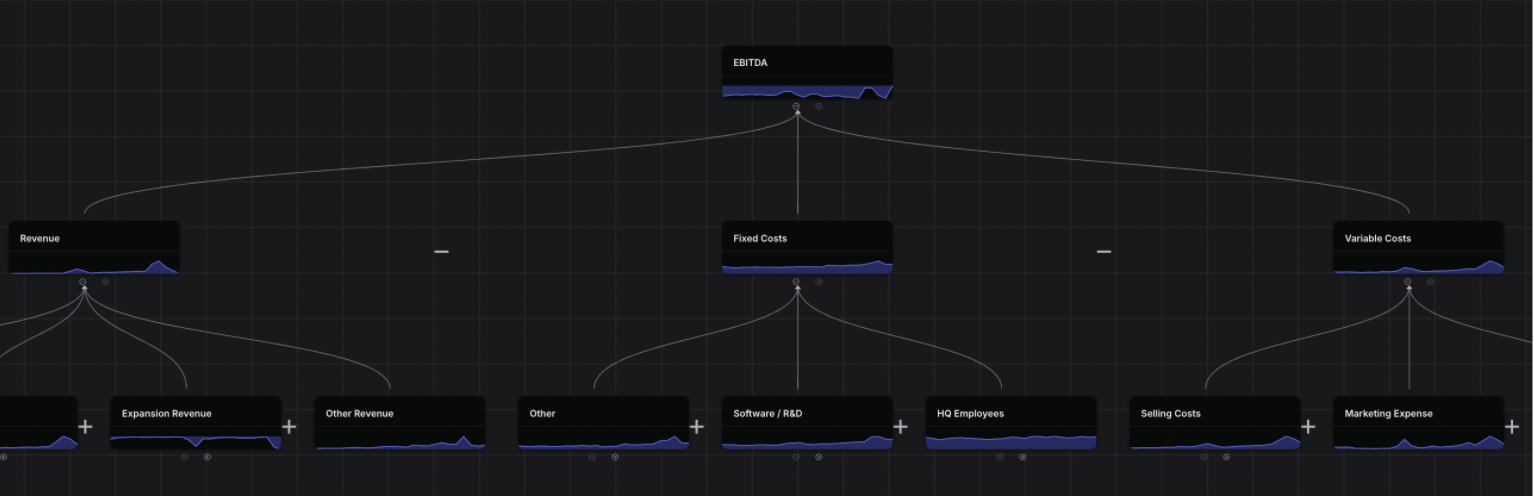This screenshot has width=1534, height=496.
Task: Click the minus circle under Software / R&D
Action: [796, 457]
